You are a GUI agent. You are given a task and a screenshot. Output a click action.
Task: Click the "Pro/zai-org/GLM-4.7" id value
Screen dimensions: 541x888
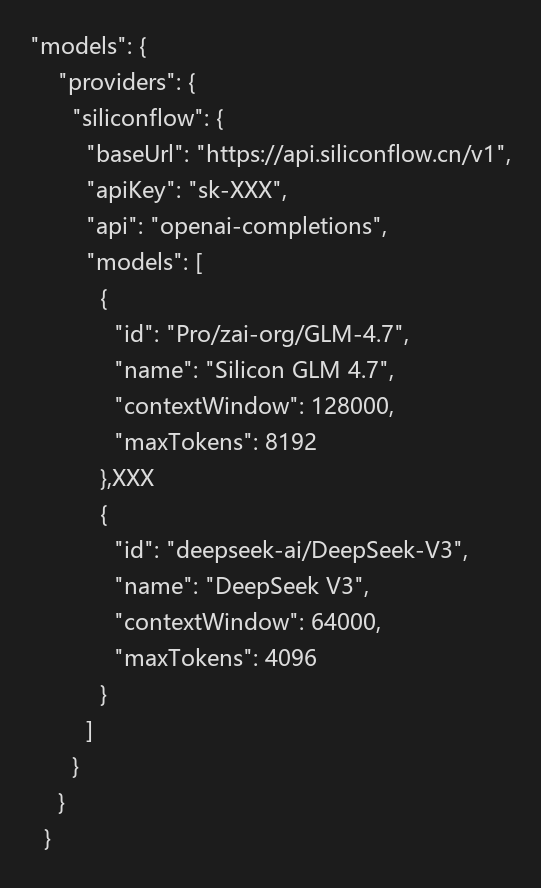[x=285, y=335]
